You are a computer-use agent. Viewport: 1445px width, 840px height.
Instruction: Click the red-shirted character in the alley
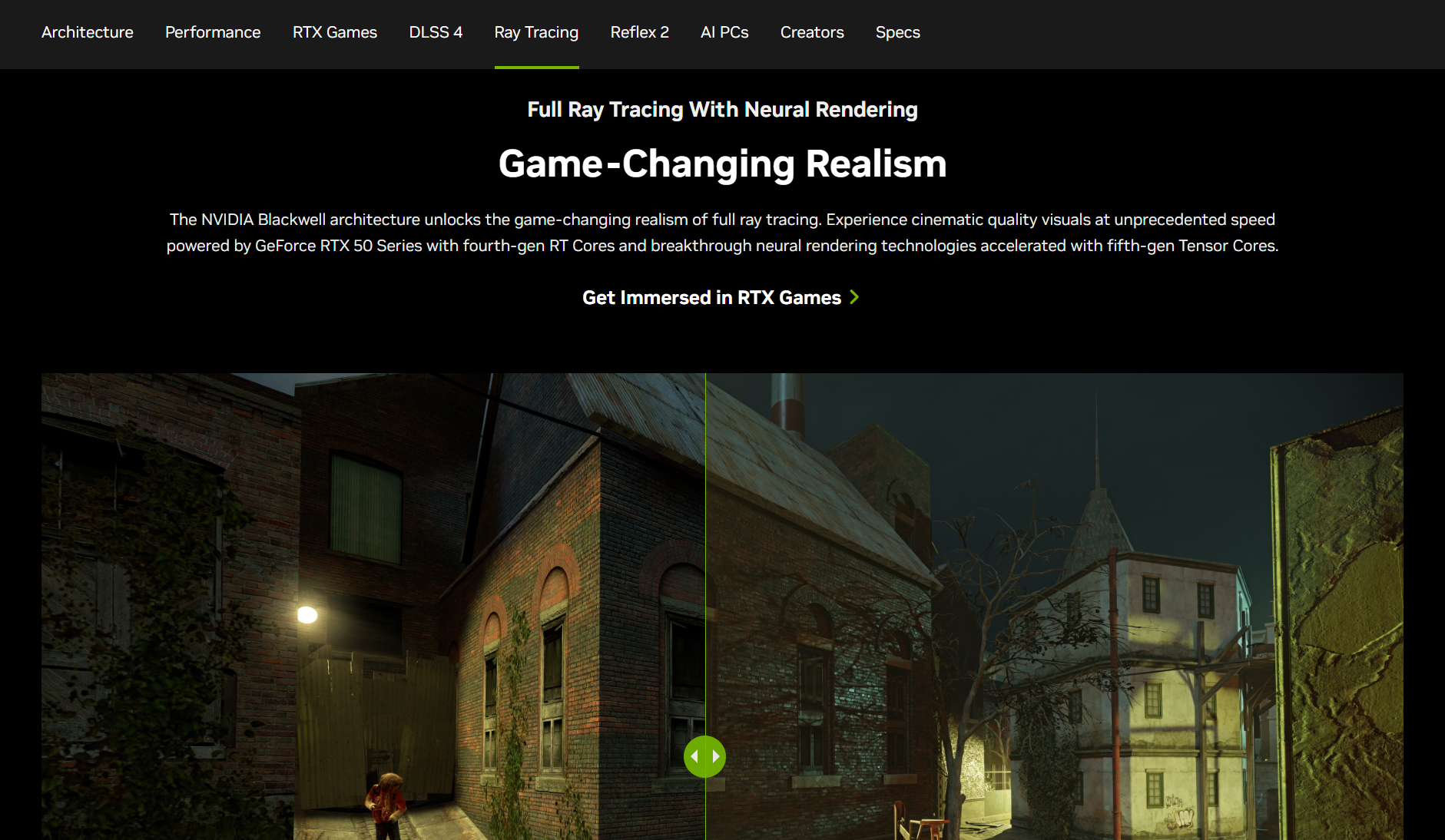click(386, 806)
